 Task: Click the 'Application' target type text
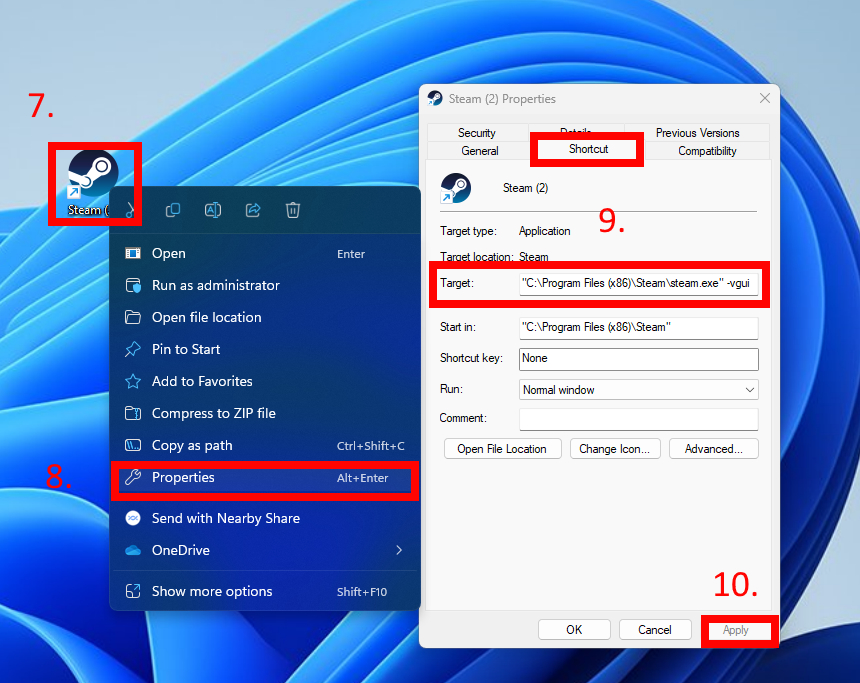click(545, 231)
